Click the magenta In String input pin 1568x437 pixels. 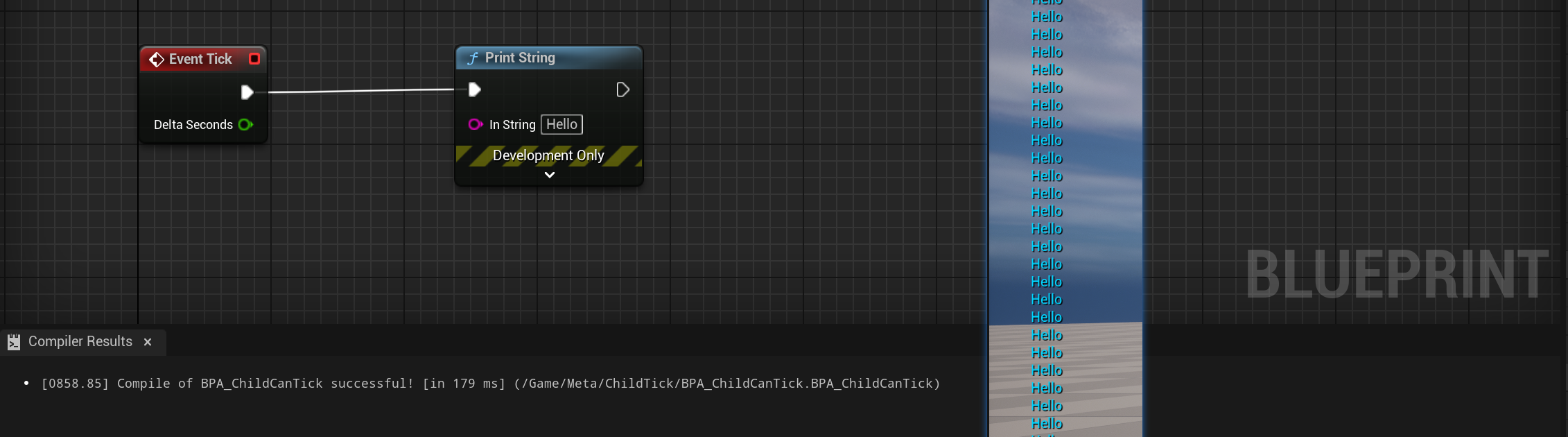(x=475, y=125)
